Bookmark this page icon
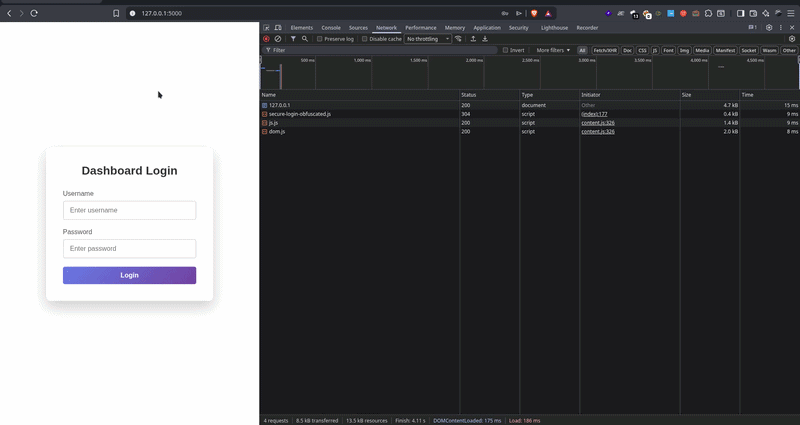This screenshot has height=425, width=800. (x=116, y=13)
